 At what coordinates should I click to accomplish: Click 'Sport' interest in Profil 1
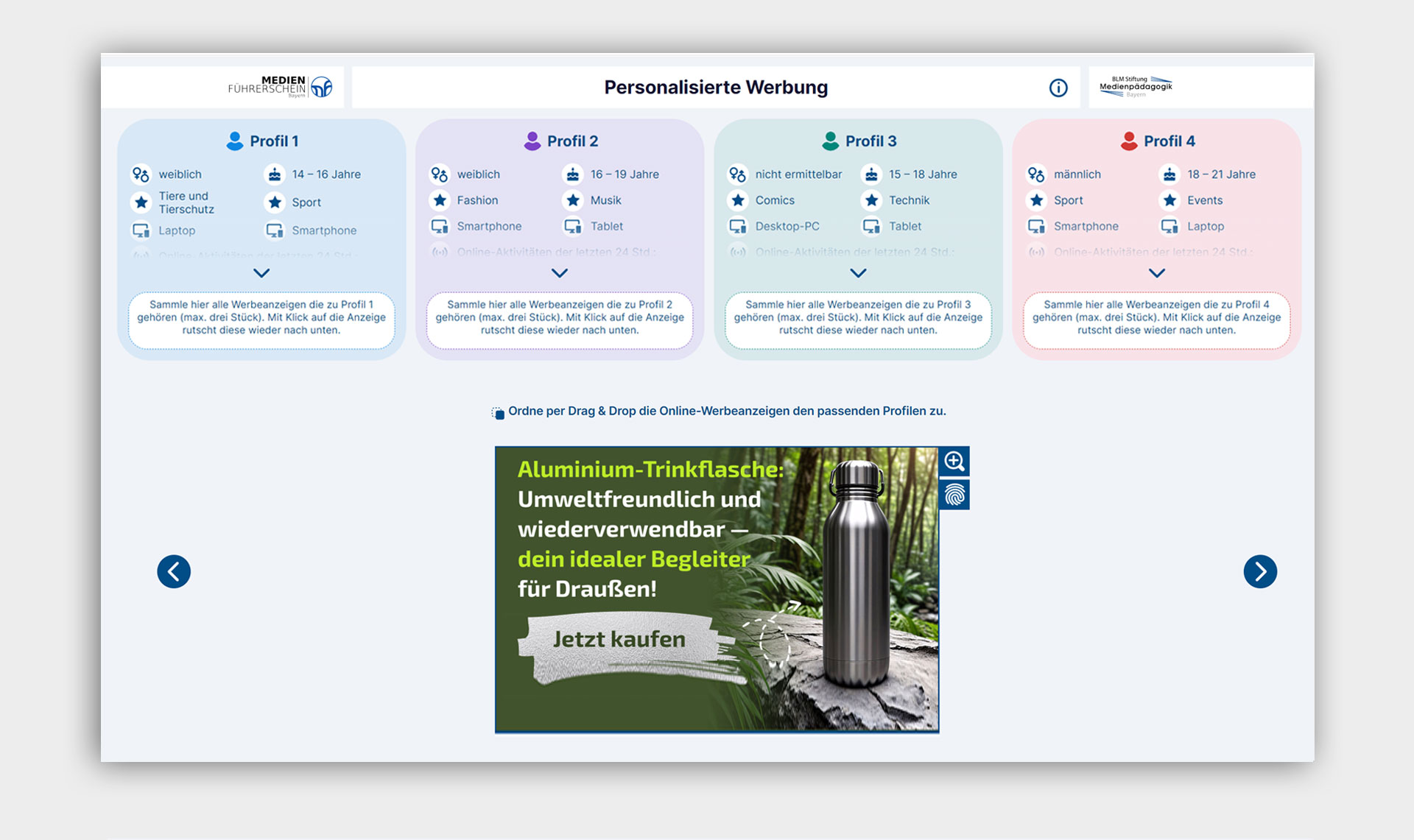pos(306,202)
